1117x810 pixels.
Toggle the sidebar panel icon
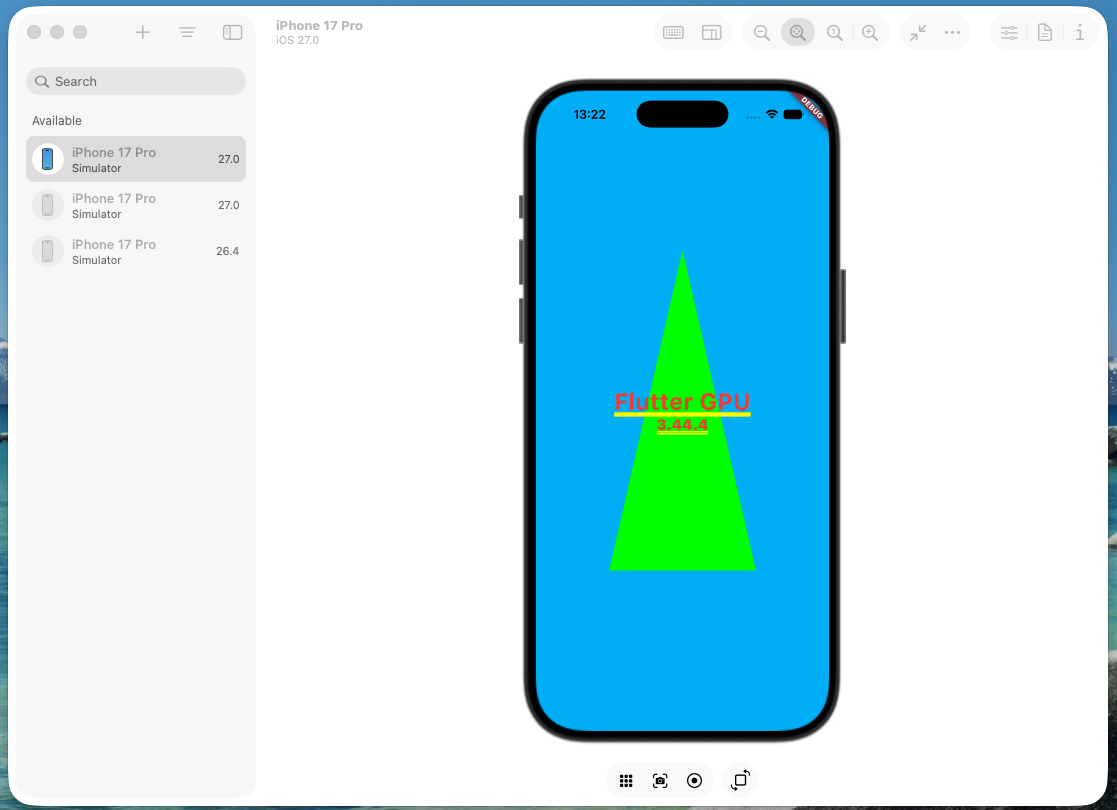coord(232,32)
